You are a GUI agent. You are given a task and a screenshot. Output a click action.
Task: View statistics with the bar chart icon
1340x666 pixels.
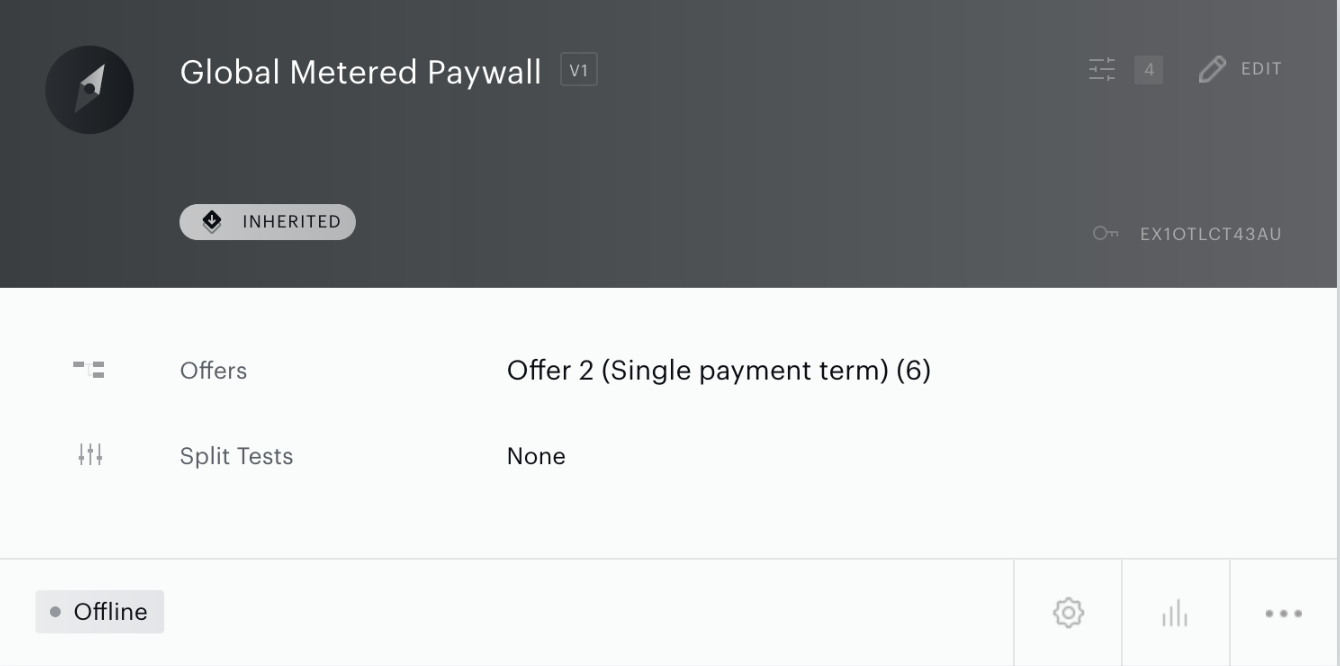(1175, 612)
